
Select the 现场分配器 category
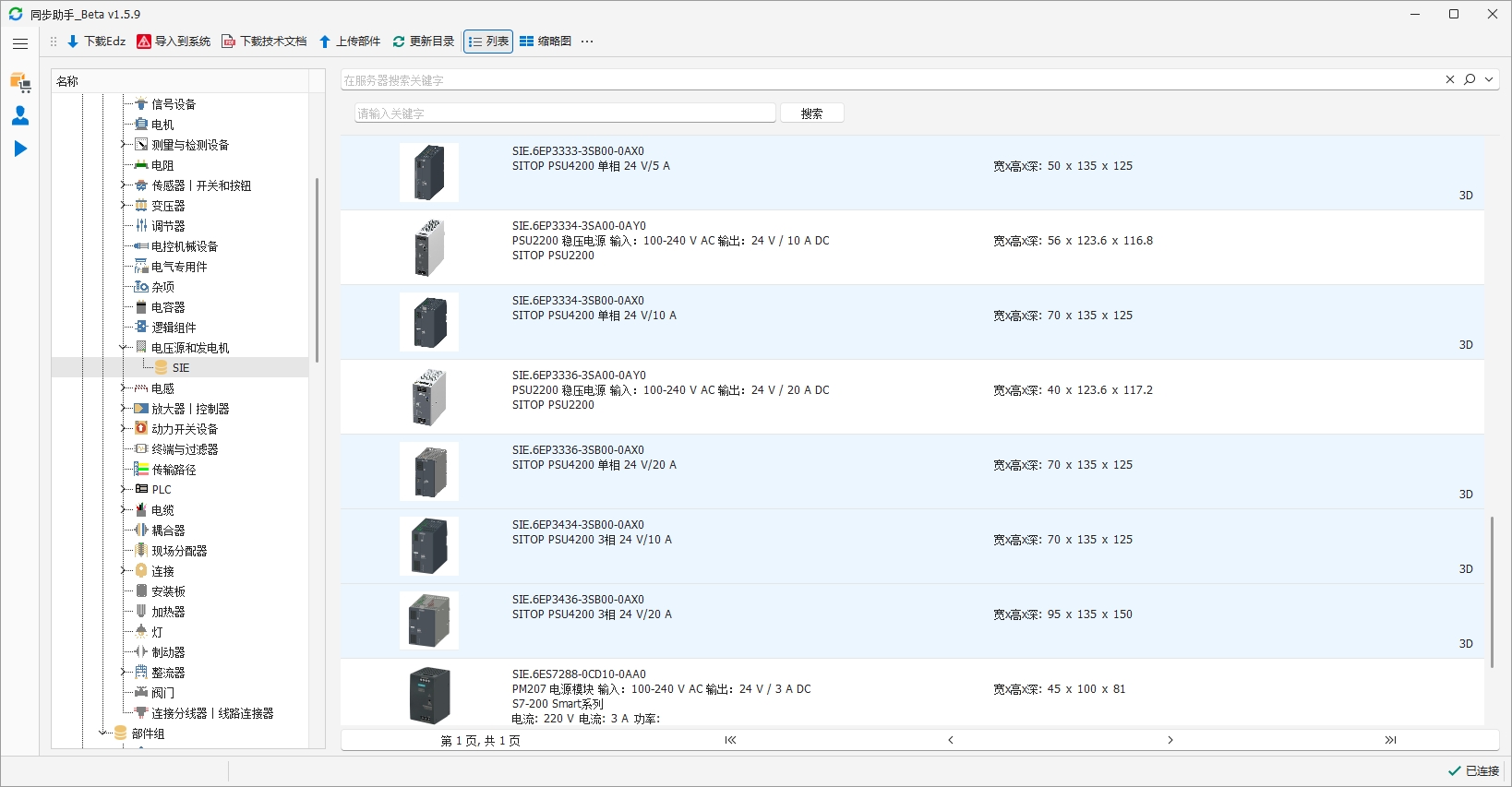(x=179, y=551)
